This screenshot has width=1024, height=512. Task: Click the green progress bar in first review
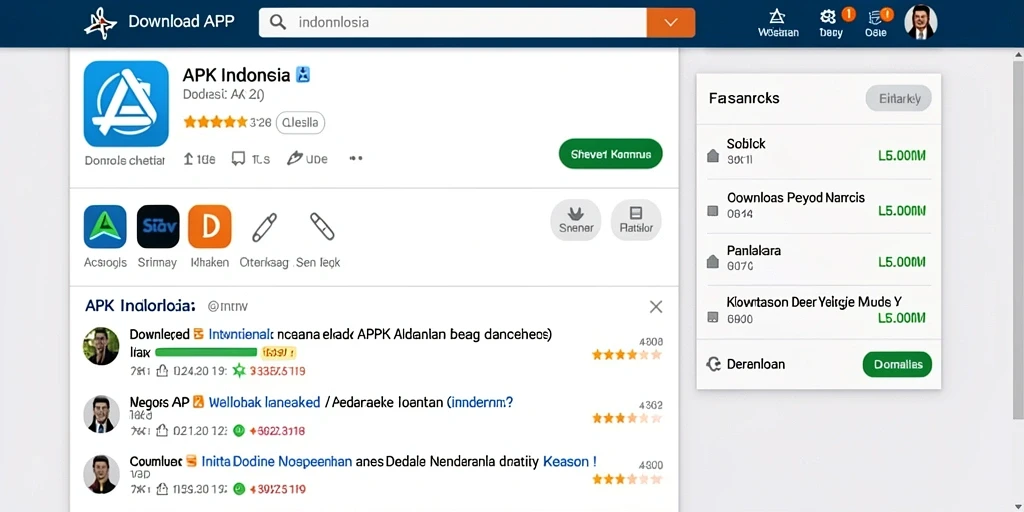point(206,353)
